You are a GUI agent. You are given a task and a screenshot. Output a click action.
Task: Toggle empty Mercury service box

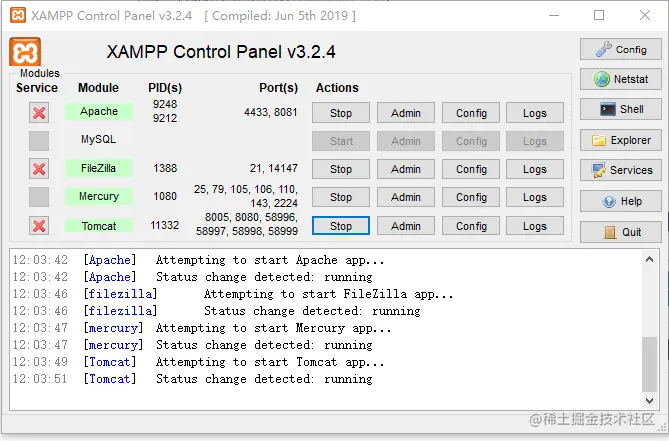pos(39,197)
